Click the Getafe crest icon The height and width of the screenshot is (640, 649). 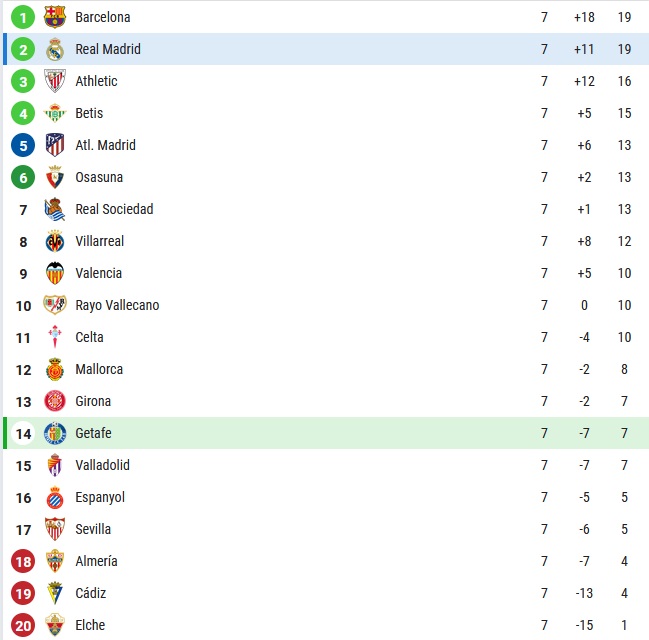point(55,433)
